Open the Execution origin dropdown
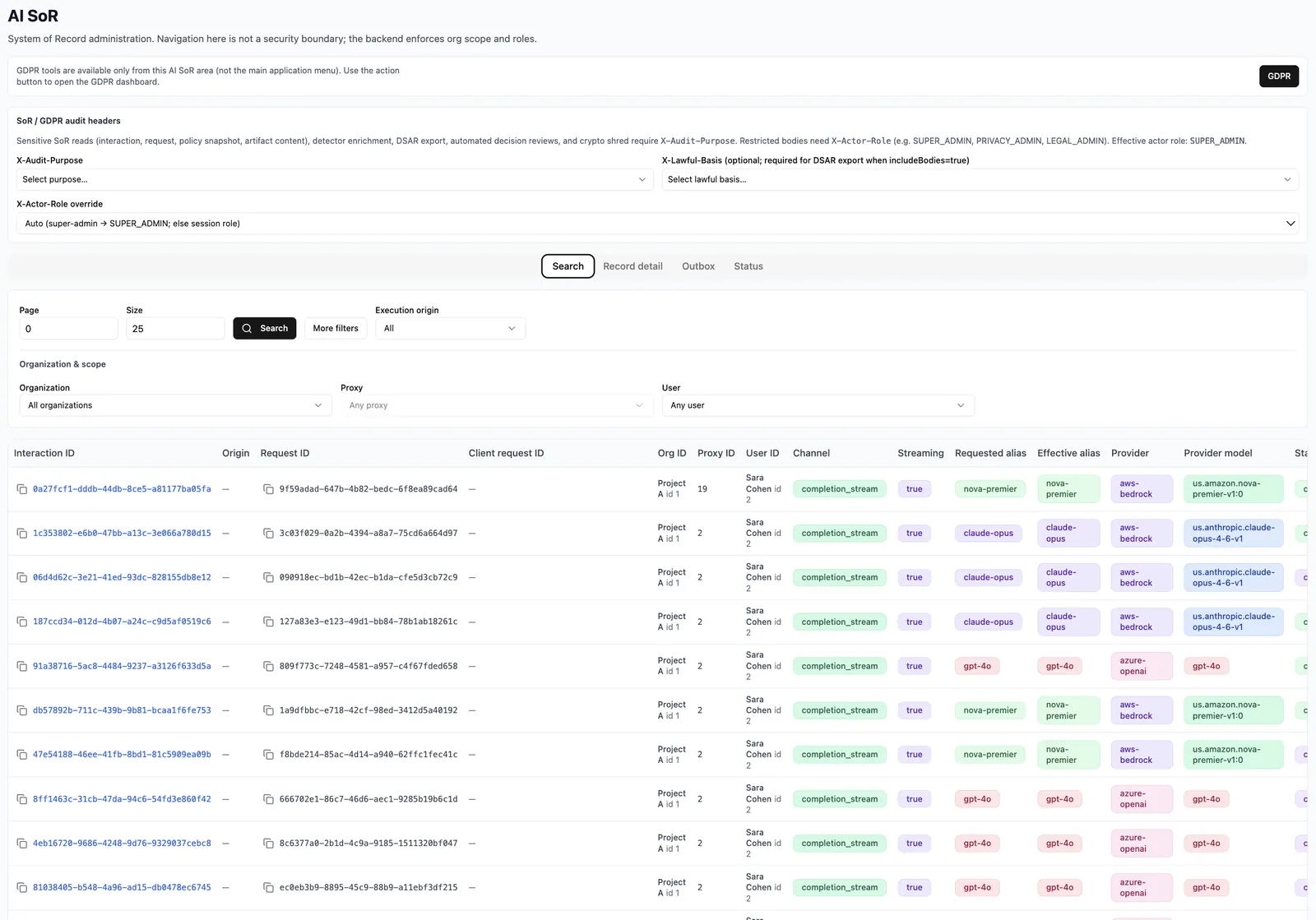Image resolution: width=1316 pixels, height=920 pixels. 450,328
